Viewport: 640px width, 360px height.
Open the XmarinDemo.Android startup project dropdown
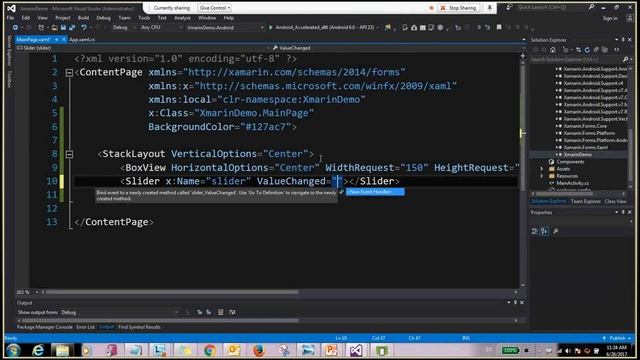pyautogui.click(x=225, y=27)
